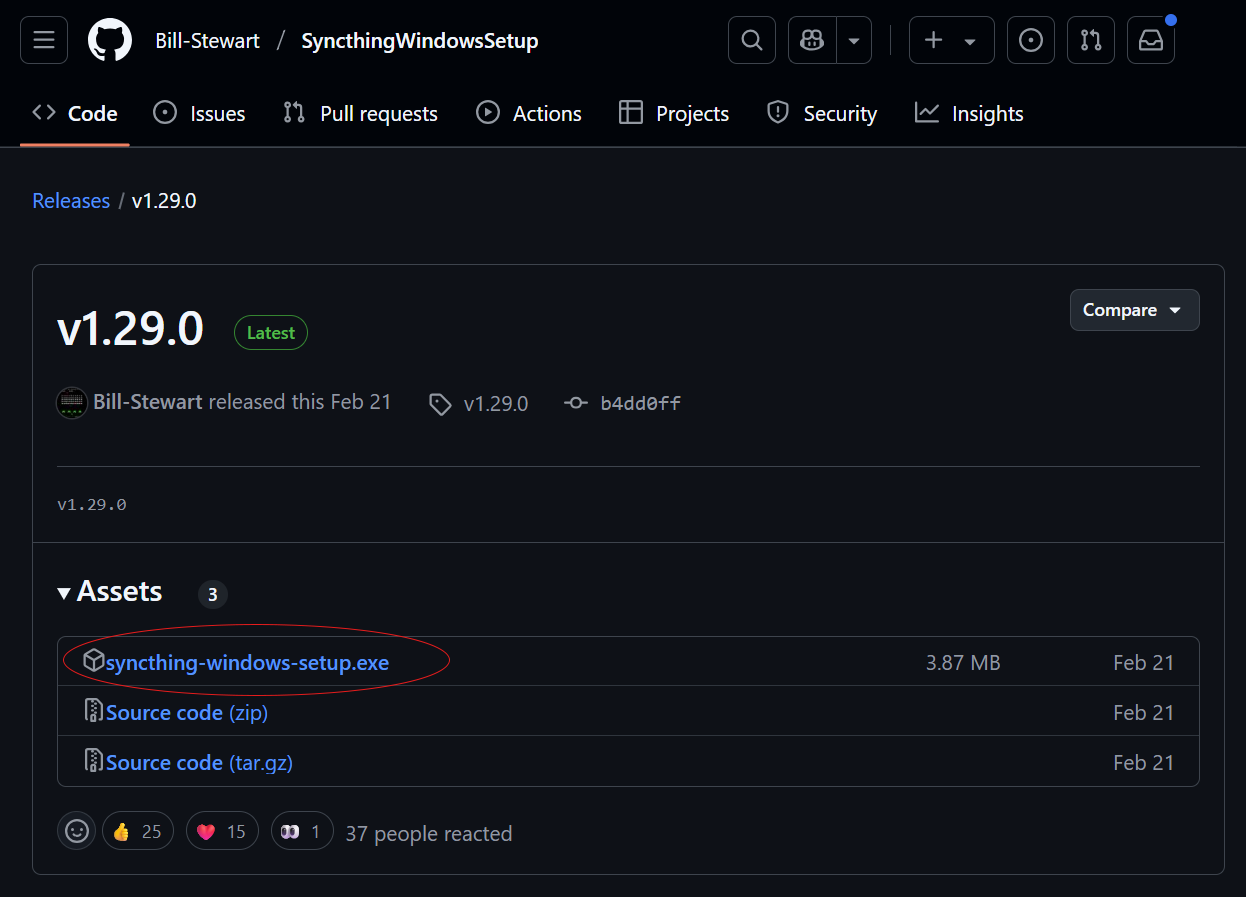Toggle the heart reaction 15
This screenshot has height=897, width=1246.
coord(222,831)
